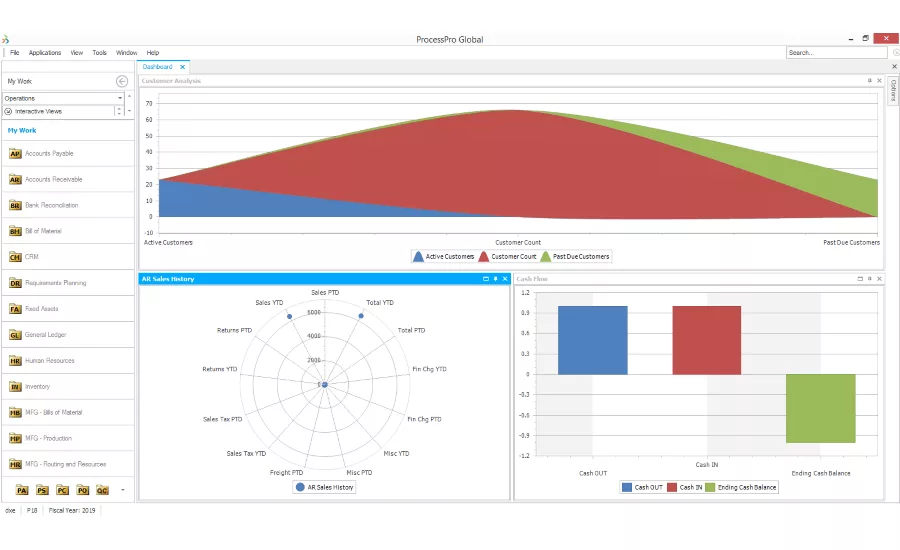
Task: Select the Dashboard tab
Action: [x=157, y=67]
